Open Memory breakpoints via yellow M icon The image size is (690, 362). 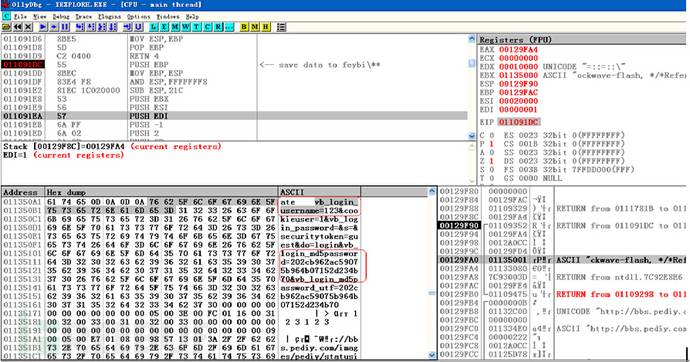[x=255, y=27]
